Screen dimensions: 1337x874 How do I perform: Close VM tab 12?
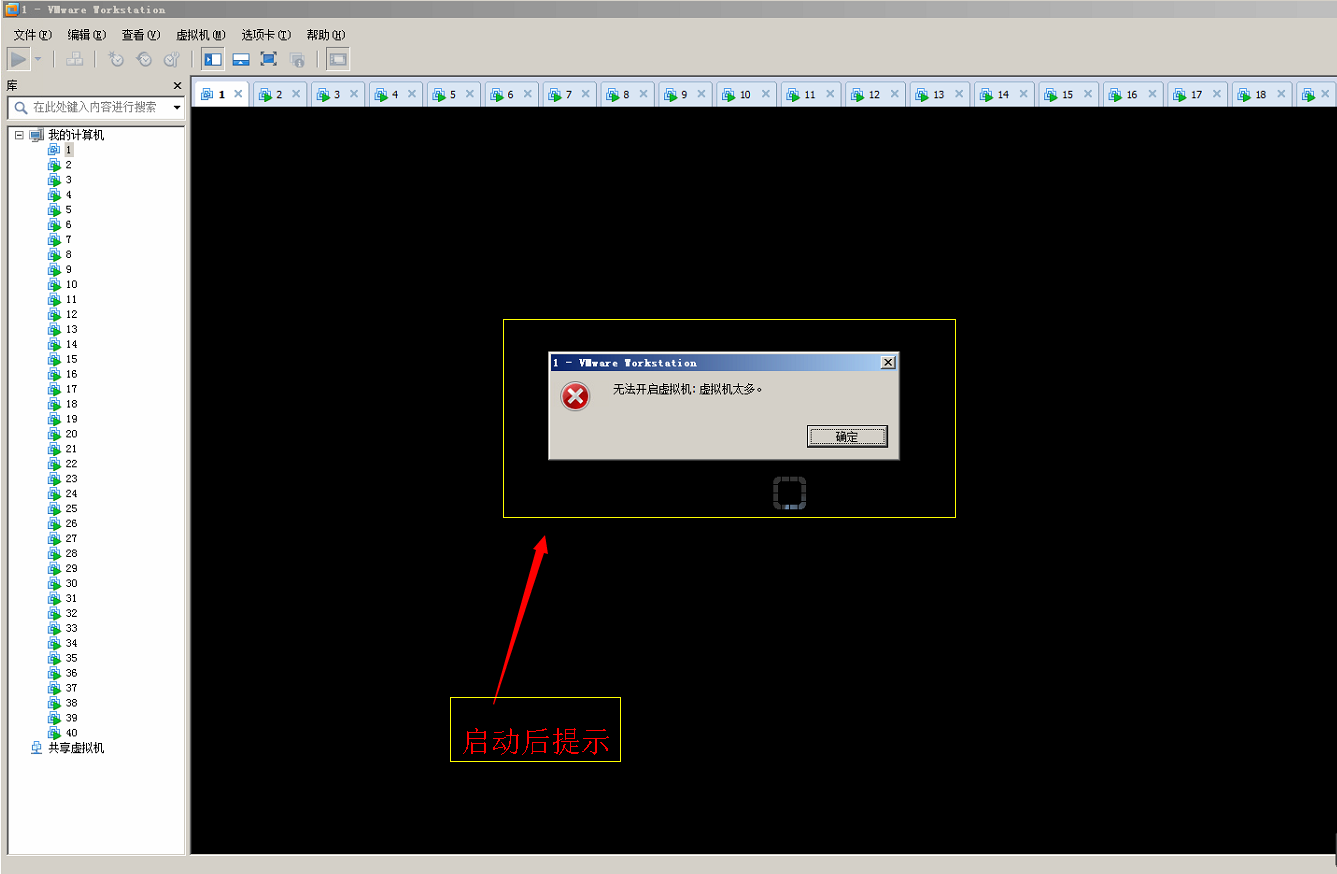point(895,94)
